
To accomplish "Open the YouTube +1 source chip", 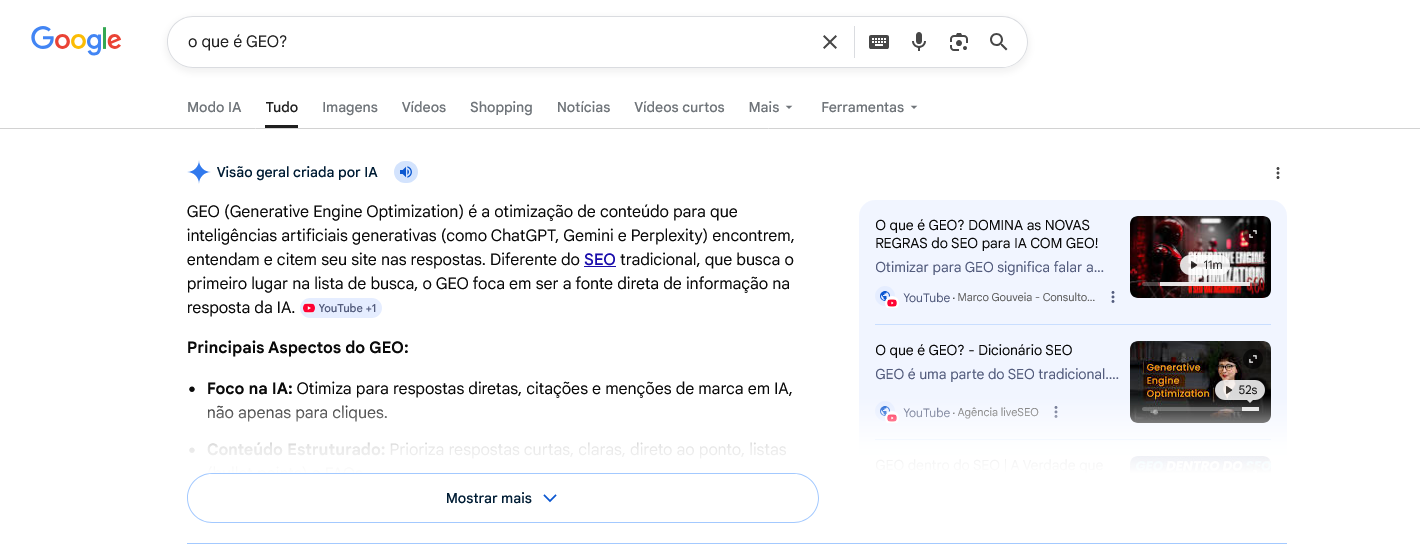I will tap(341, 308).
